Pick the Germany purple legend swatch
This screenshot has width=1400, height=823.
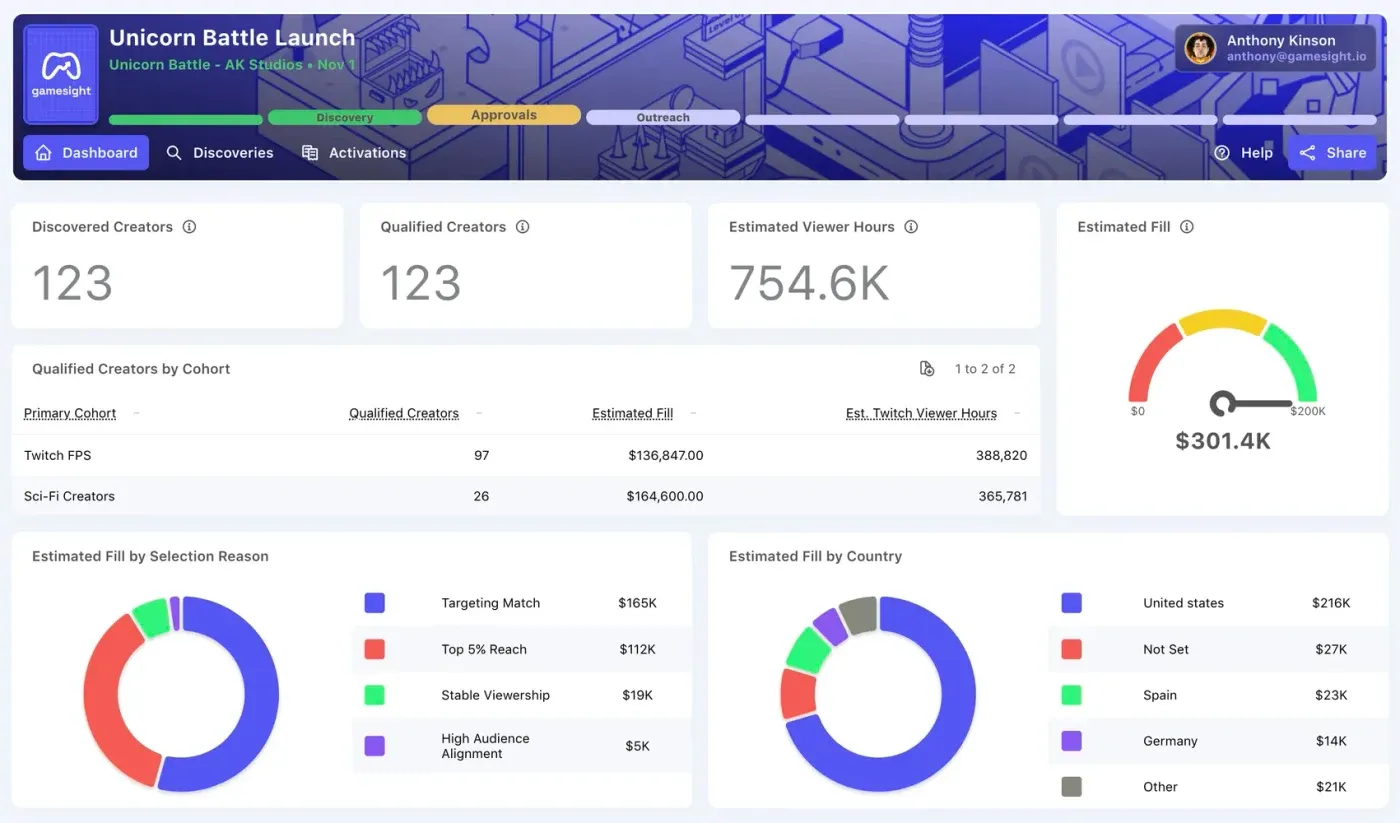[x=1071, y=741]
